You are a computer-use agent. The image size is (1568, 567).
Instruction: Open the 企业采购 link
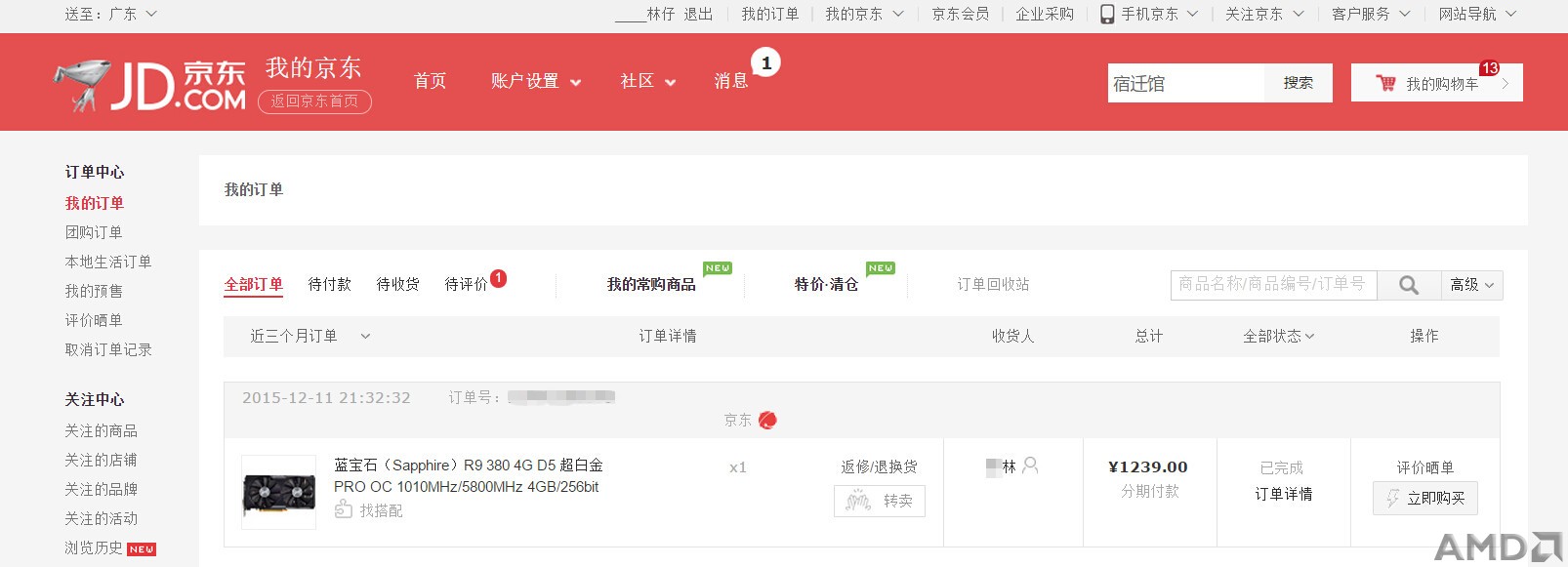(x=1045, y=14)
